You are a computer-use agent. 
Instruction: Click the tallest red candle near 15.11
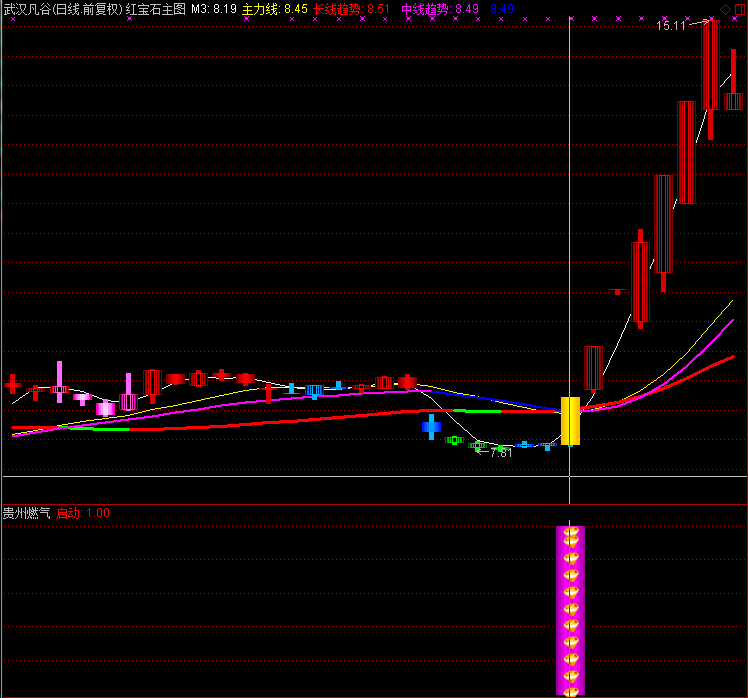710,65
